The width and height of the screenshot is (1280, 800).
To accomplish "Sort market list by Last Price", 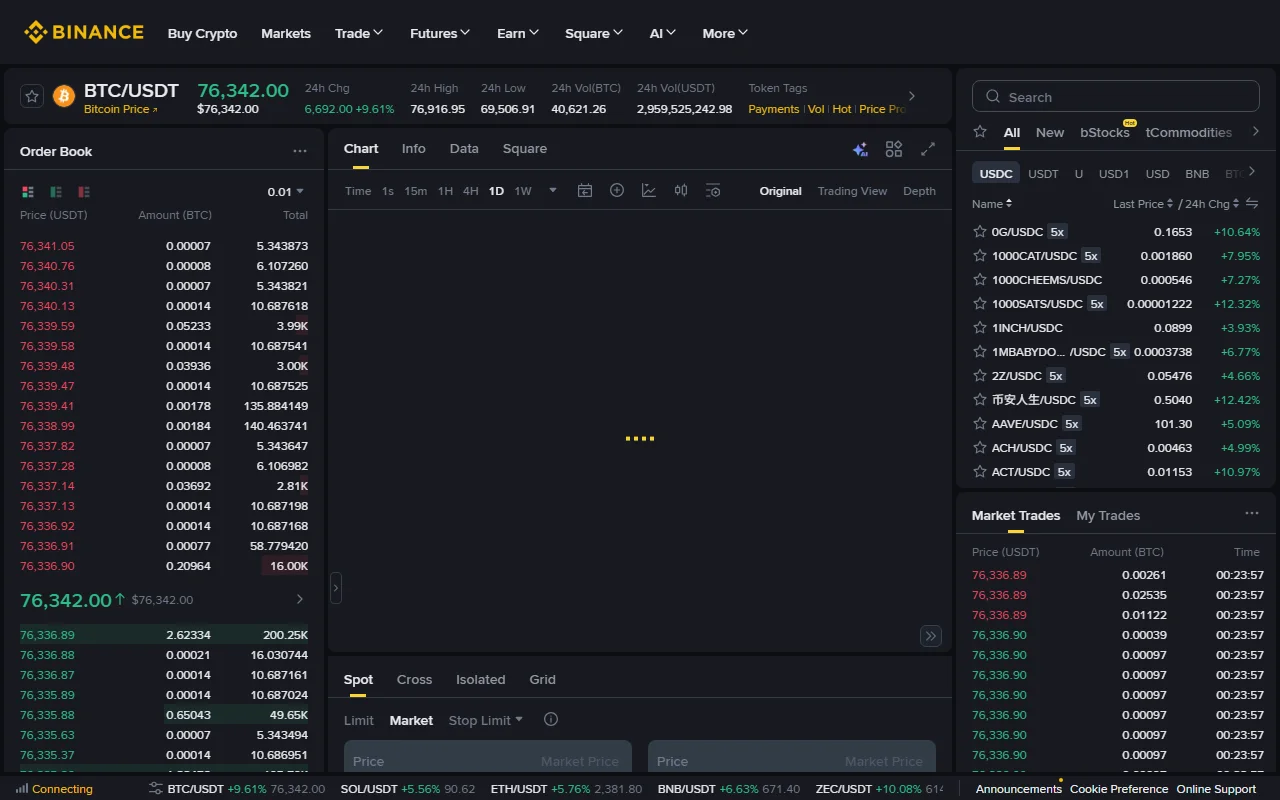I will tap(1143, 204).
